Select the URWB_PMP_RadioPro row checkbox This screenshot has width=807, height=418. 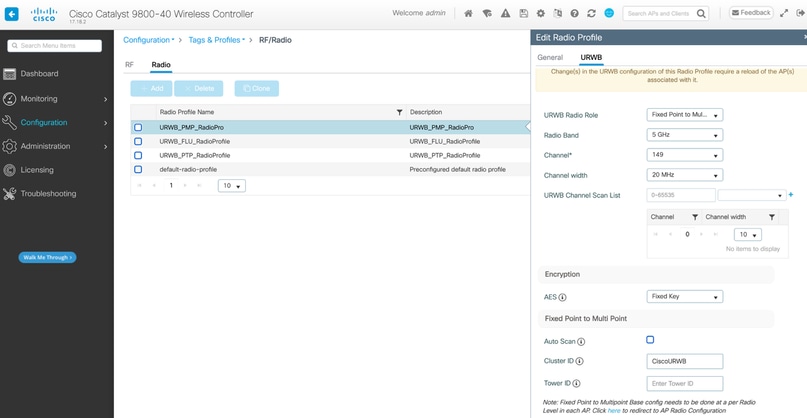tap(138, 127)
